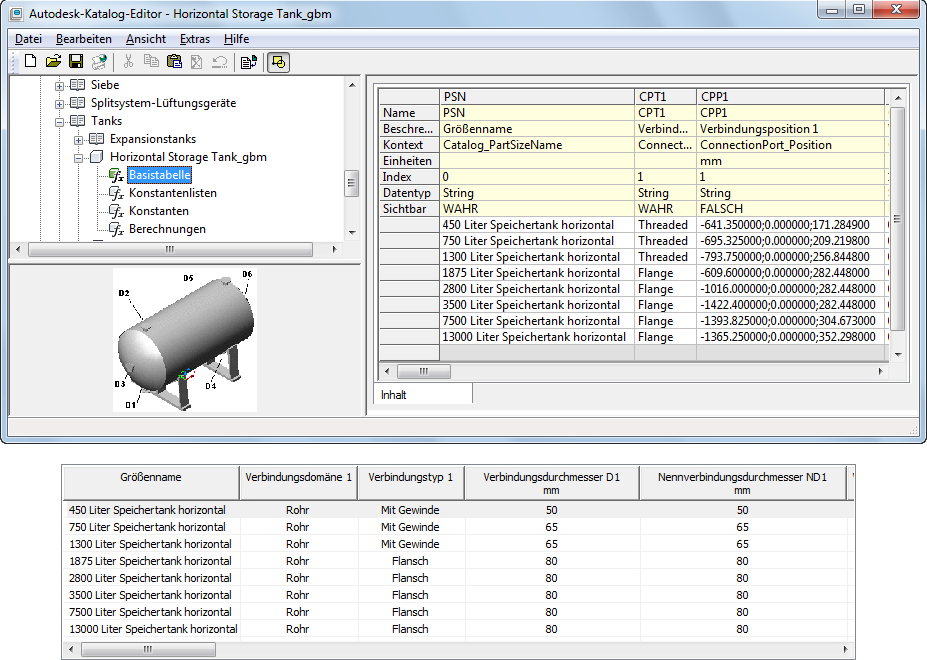Select the Basistabelle tree item
The height and width of the screenshot is (660, 927).
click(x=160, y=175)
